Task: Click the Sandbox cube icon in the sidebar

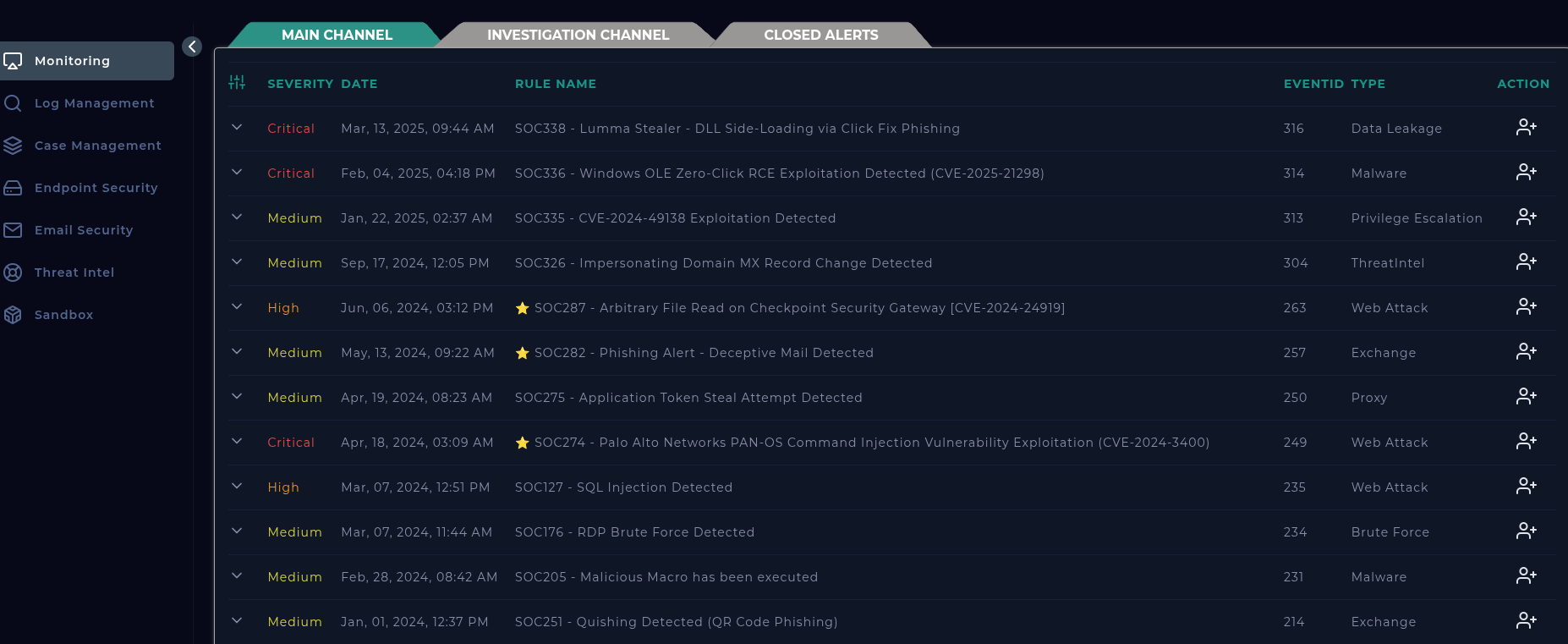Action: coord(13,315)
